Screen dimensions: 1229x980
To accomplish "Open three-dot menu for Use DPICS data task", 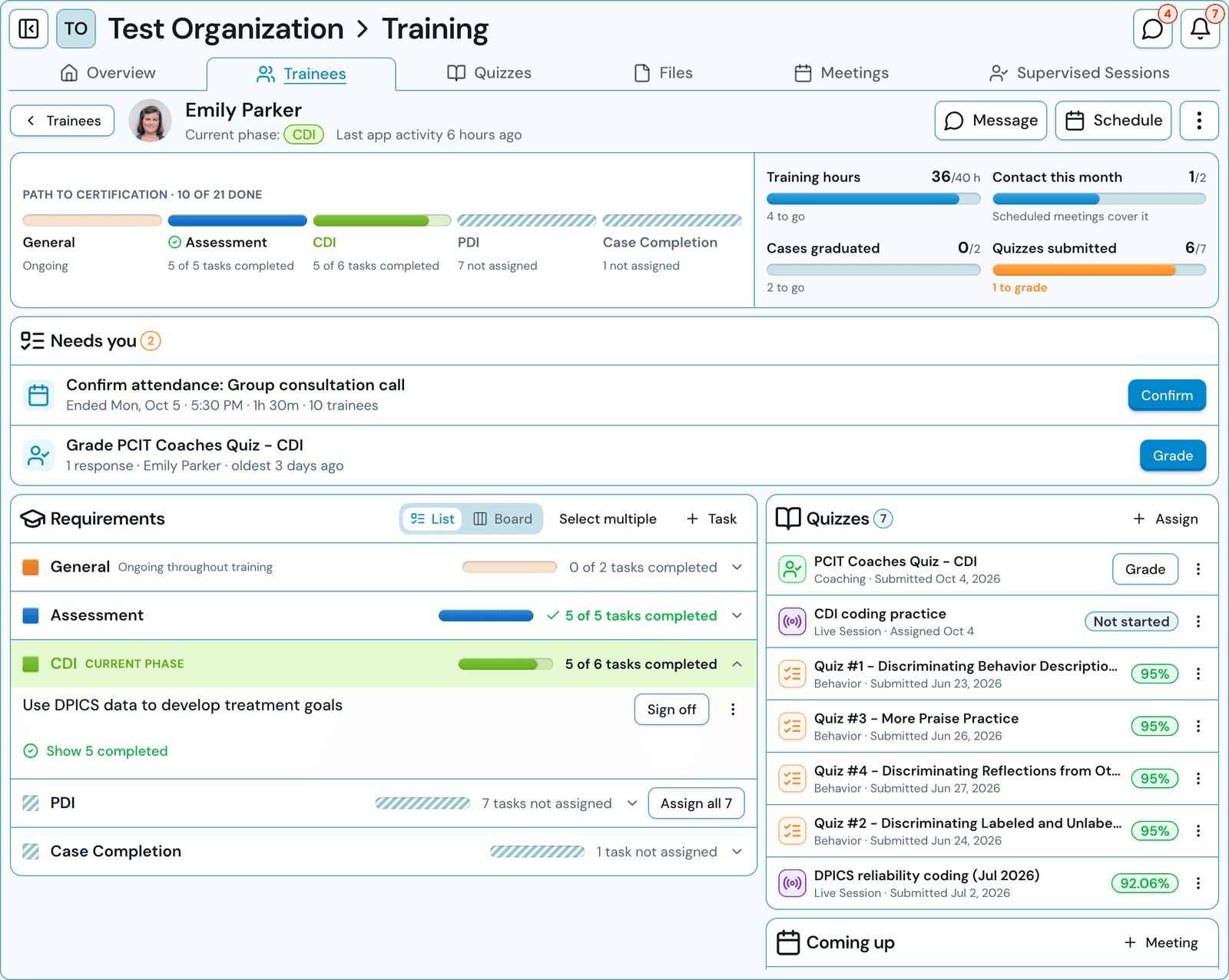I will [x=733, y=710].
